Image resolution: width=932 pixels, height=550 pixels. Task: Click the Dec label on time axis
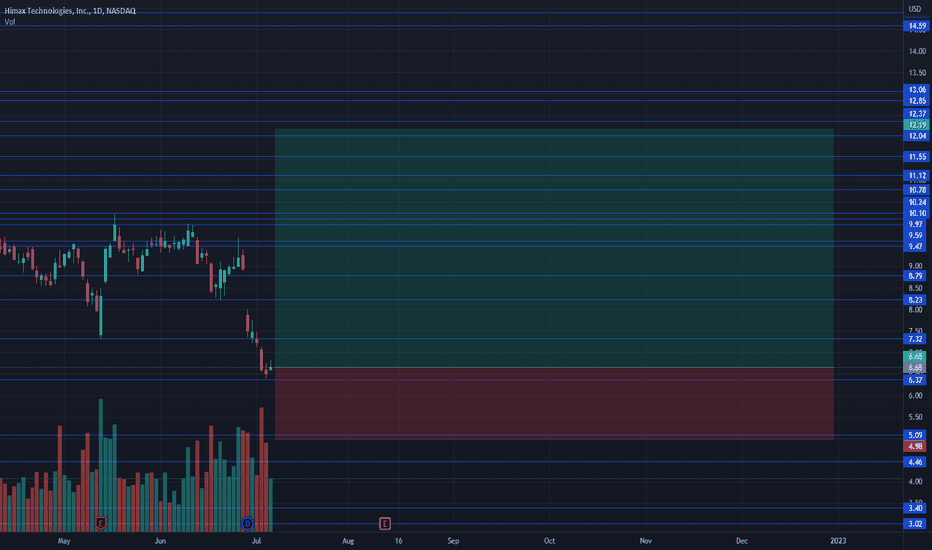point(742,541)
